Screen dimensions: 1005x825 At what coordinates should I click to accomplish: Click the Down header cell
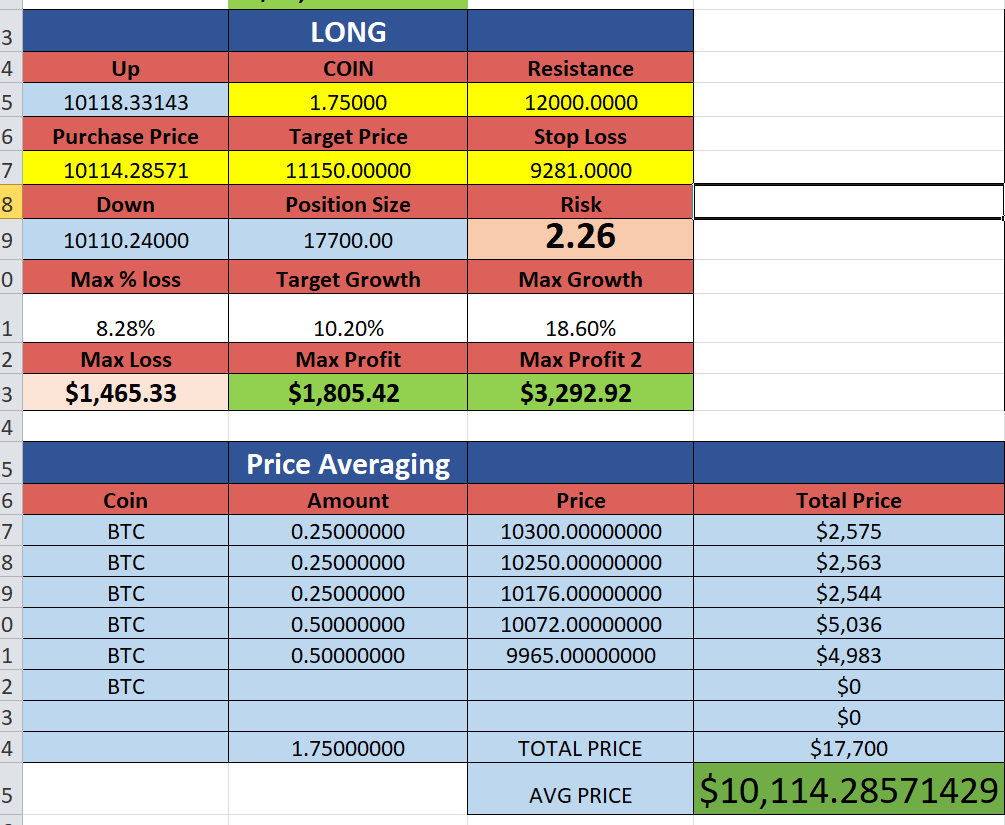tap(126, 203)
